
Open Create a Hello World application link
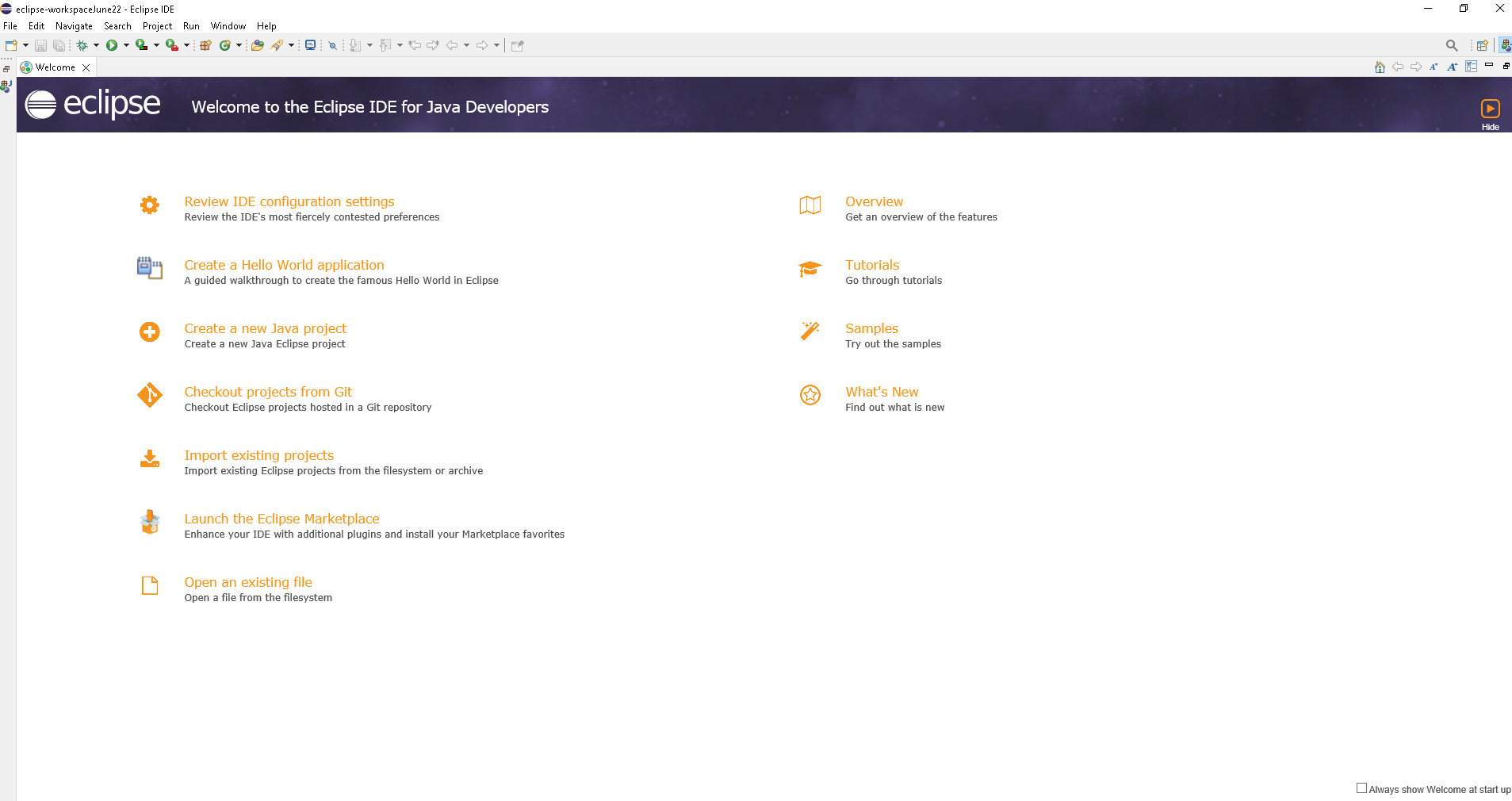pos(284,265)
